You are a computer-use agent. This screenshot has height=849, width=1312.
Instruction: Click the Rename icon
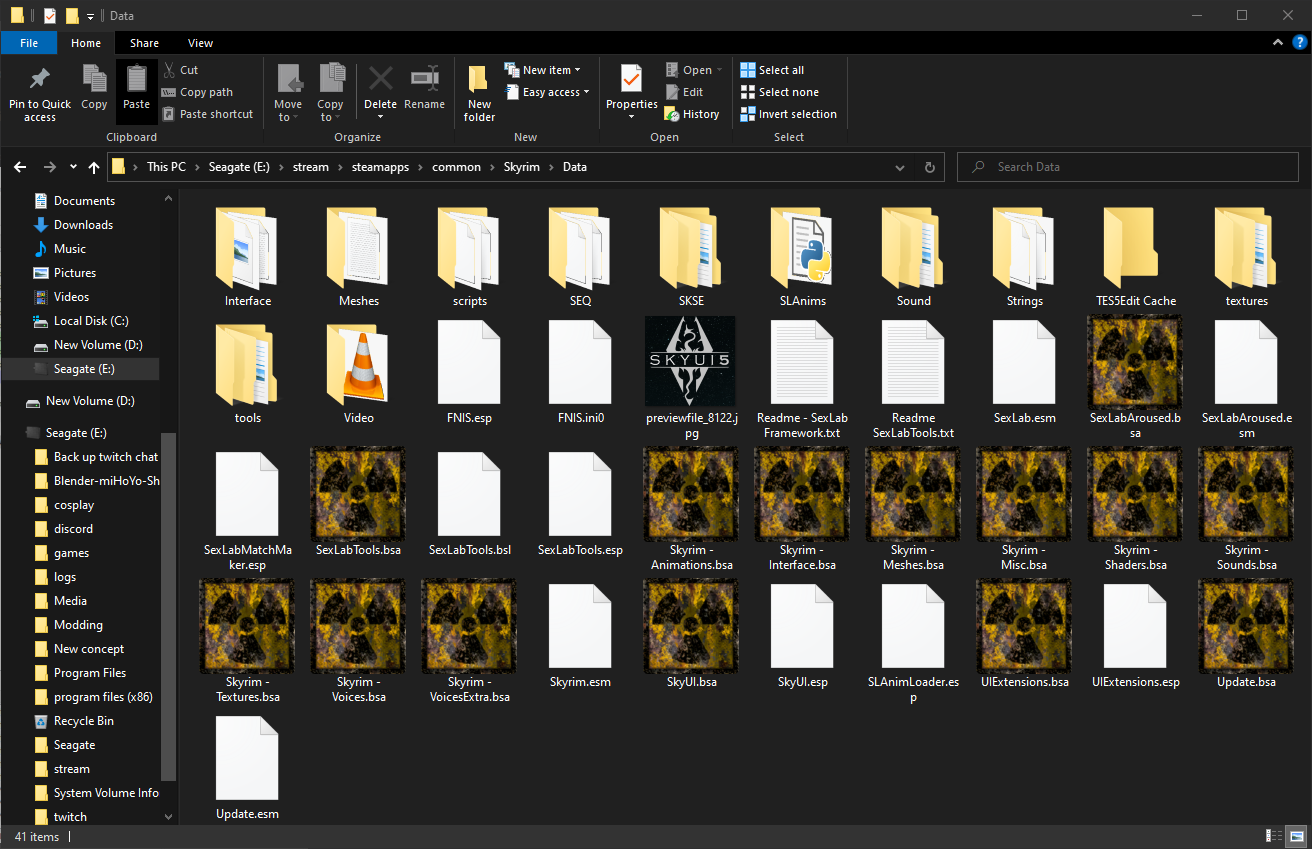pos(424,78)
